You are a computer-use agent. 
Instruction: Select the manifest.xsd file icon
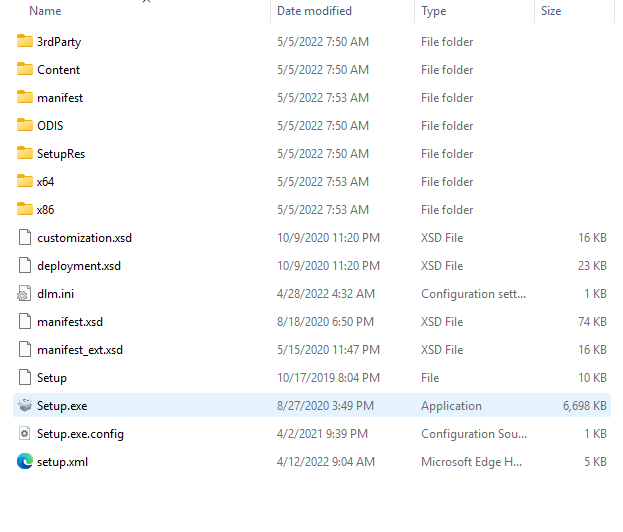[25, 321]
